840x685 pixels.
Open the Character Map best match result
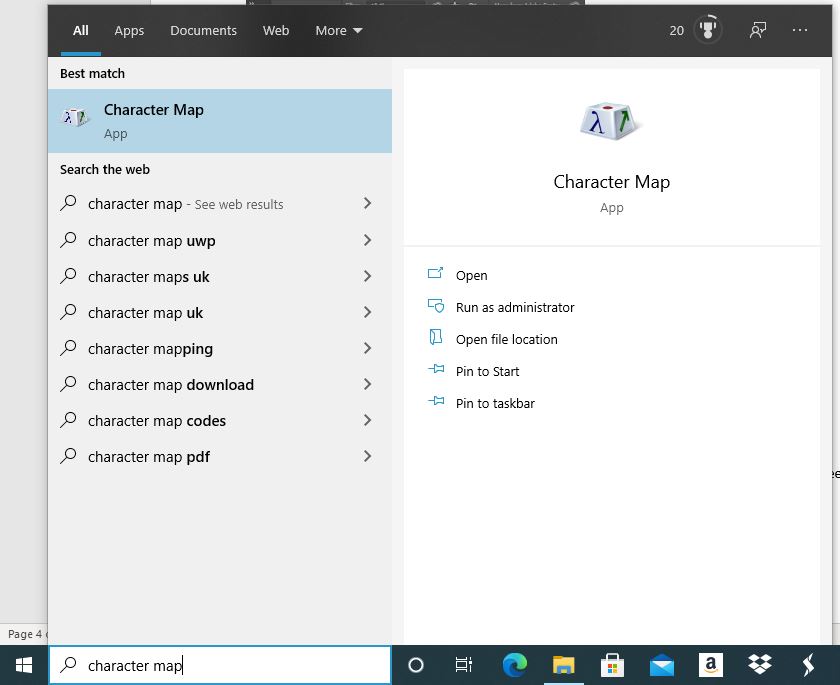click(220, 121)
